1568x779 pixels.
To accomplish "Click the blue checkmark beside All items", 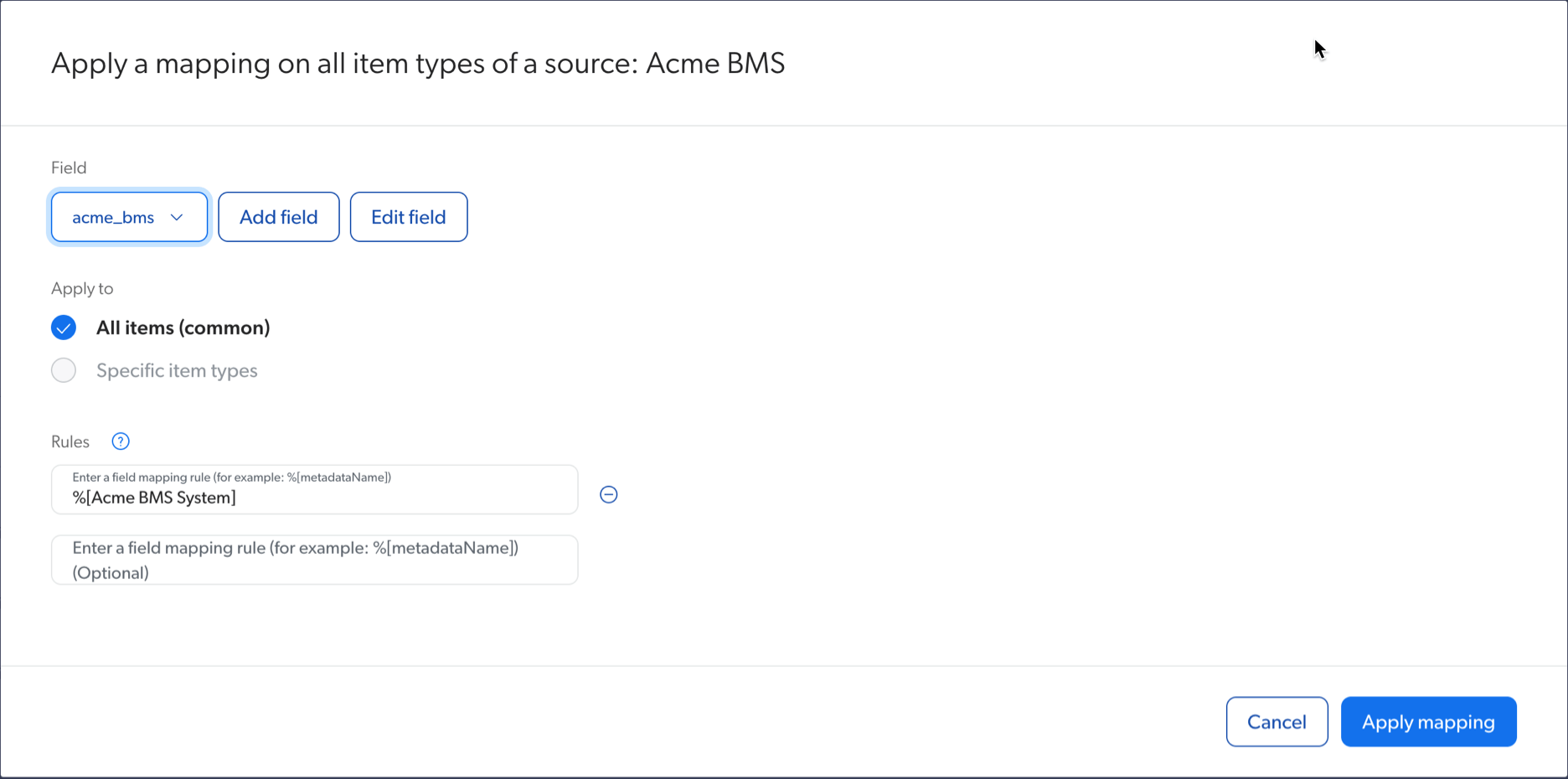I will click(x=63, y=327).
